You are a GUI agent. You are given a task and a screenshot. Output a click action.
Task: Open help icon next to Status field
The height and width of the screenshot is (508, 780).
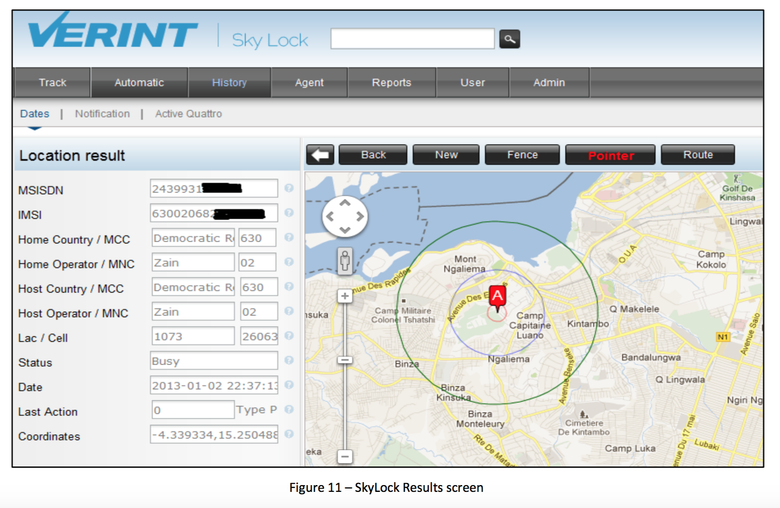point(289,360)
